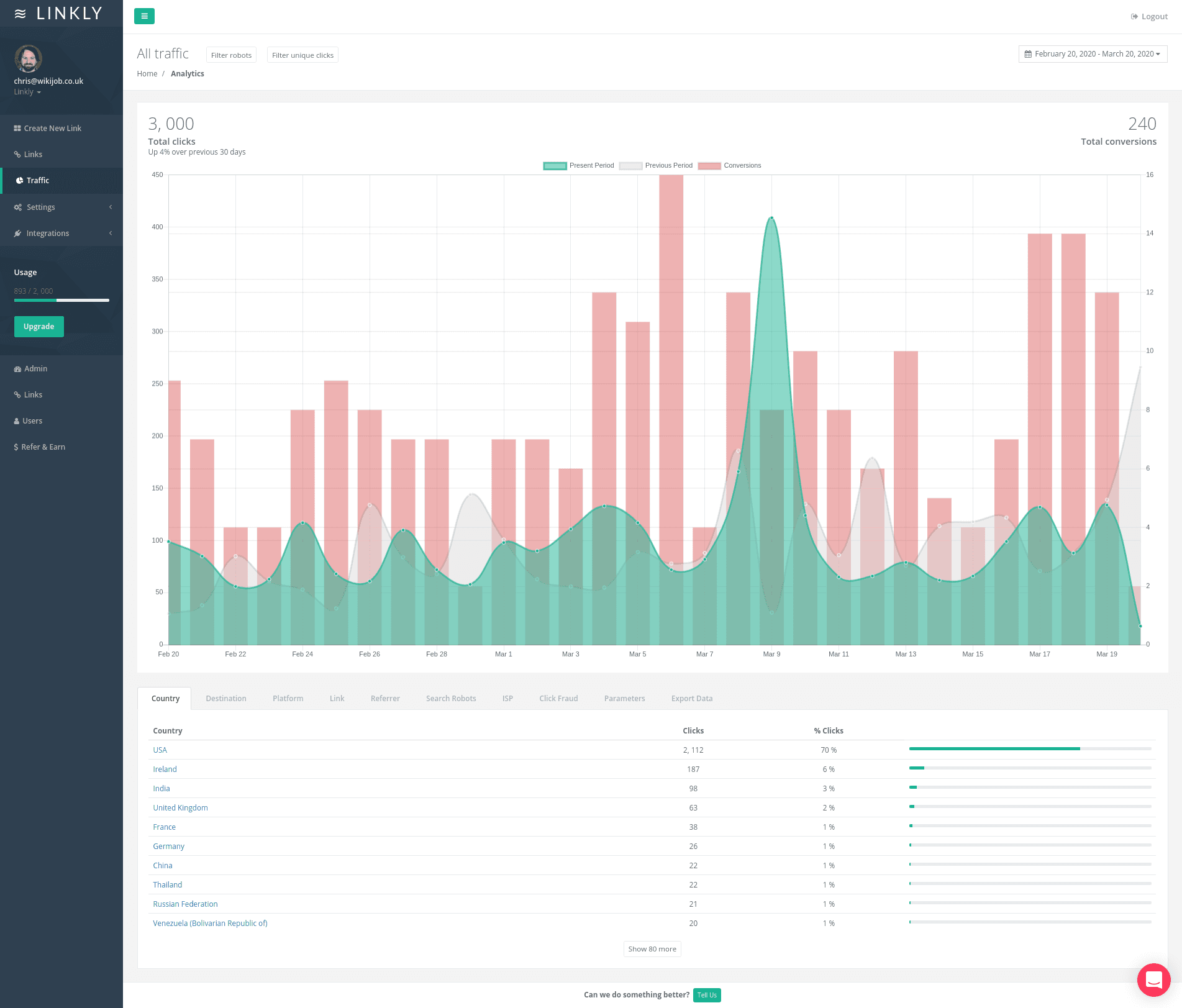Toggle Present Period legend color swatch

coord(555,166)
